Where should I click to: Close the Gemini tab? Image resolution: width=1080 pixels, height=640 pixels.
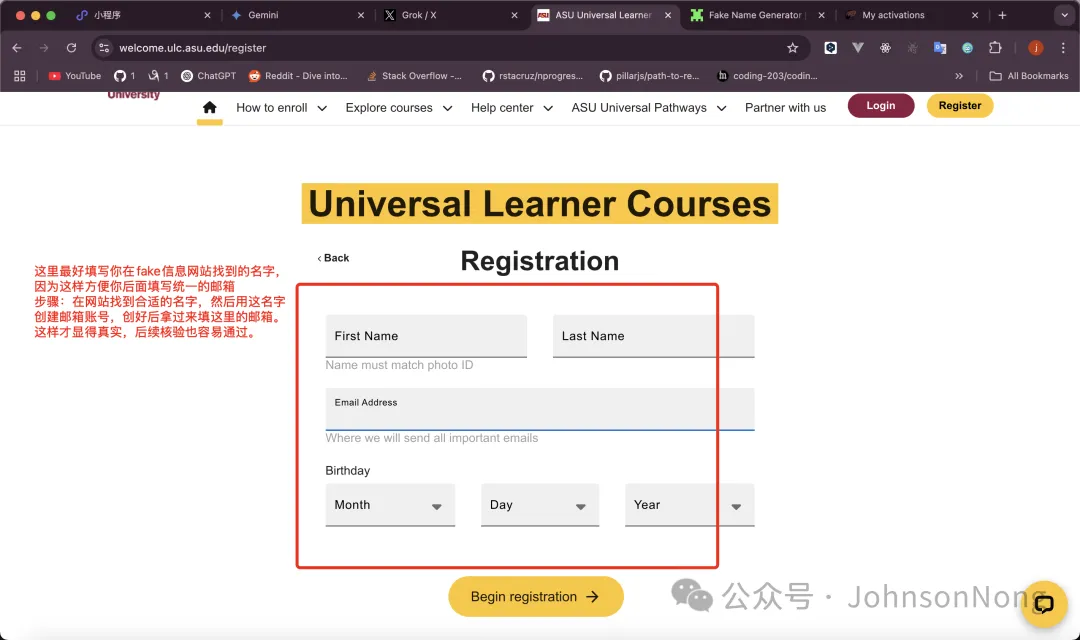tap(361, 15)
